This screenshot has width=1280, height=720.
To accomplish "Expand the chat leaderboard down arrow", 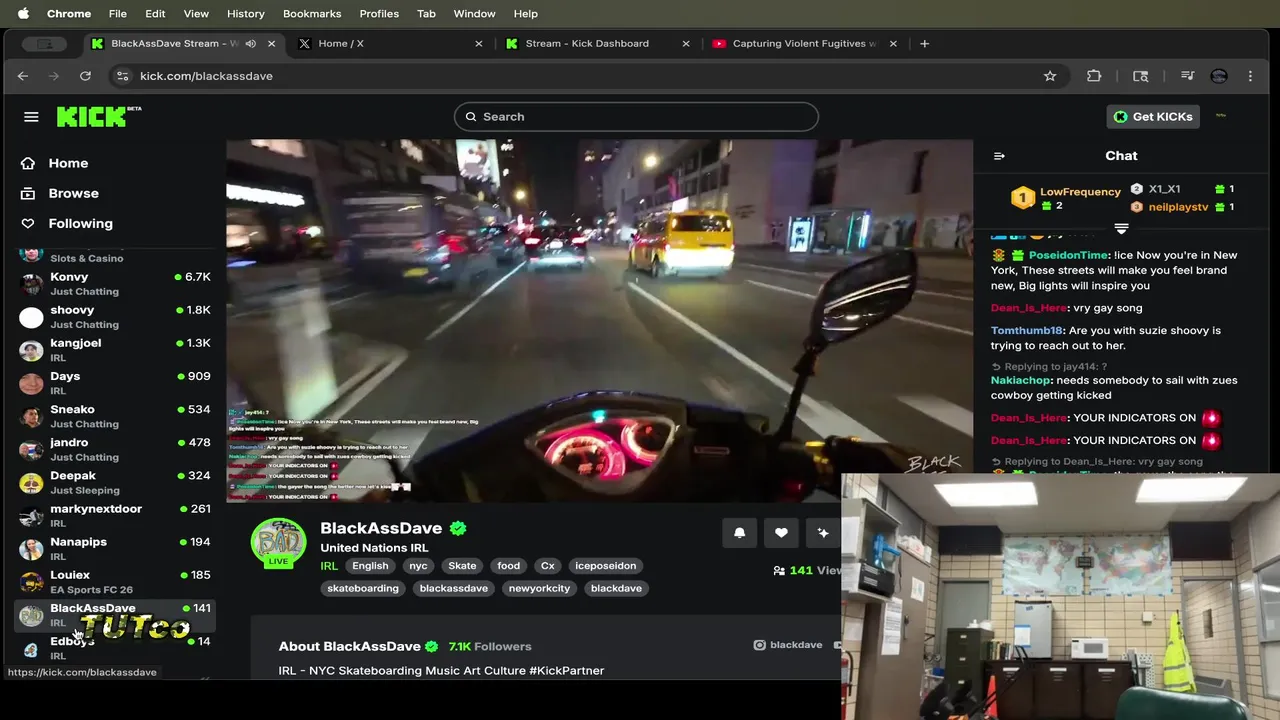I will click(1121, 229).
